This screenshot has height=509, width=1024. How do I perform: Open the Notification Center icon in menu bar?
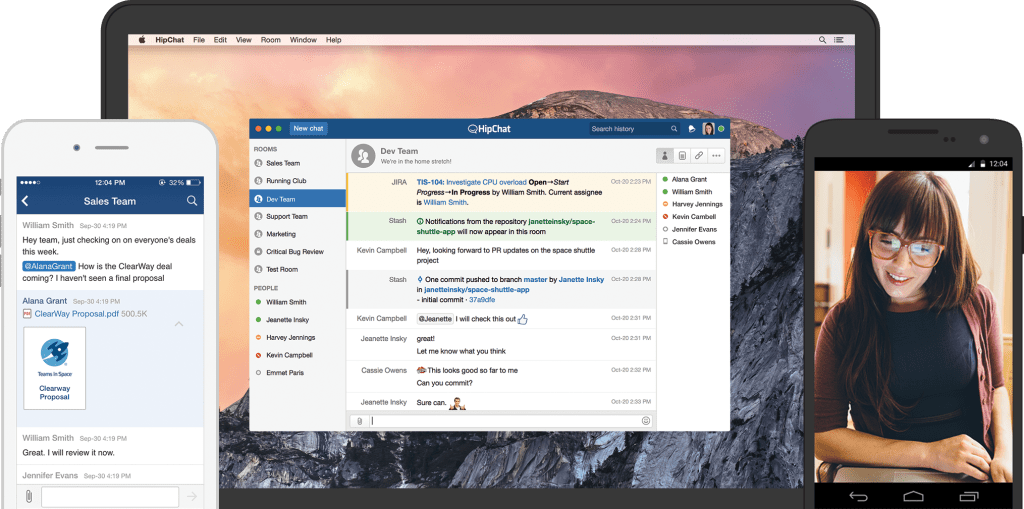point(839,40)
